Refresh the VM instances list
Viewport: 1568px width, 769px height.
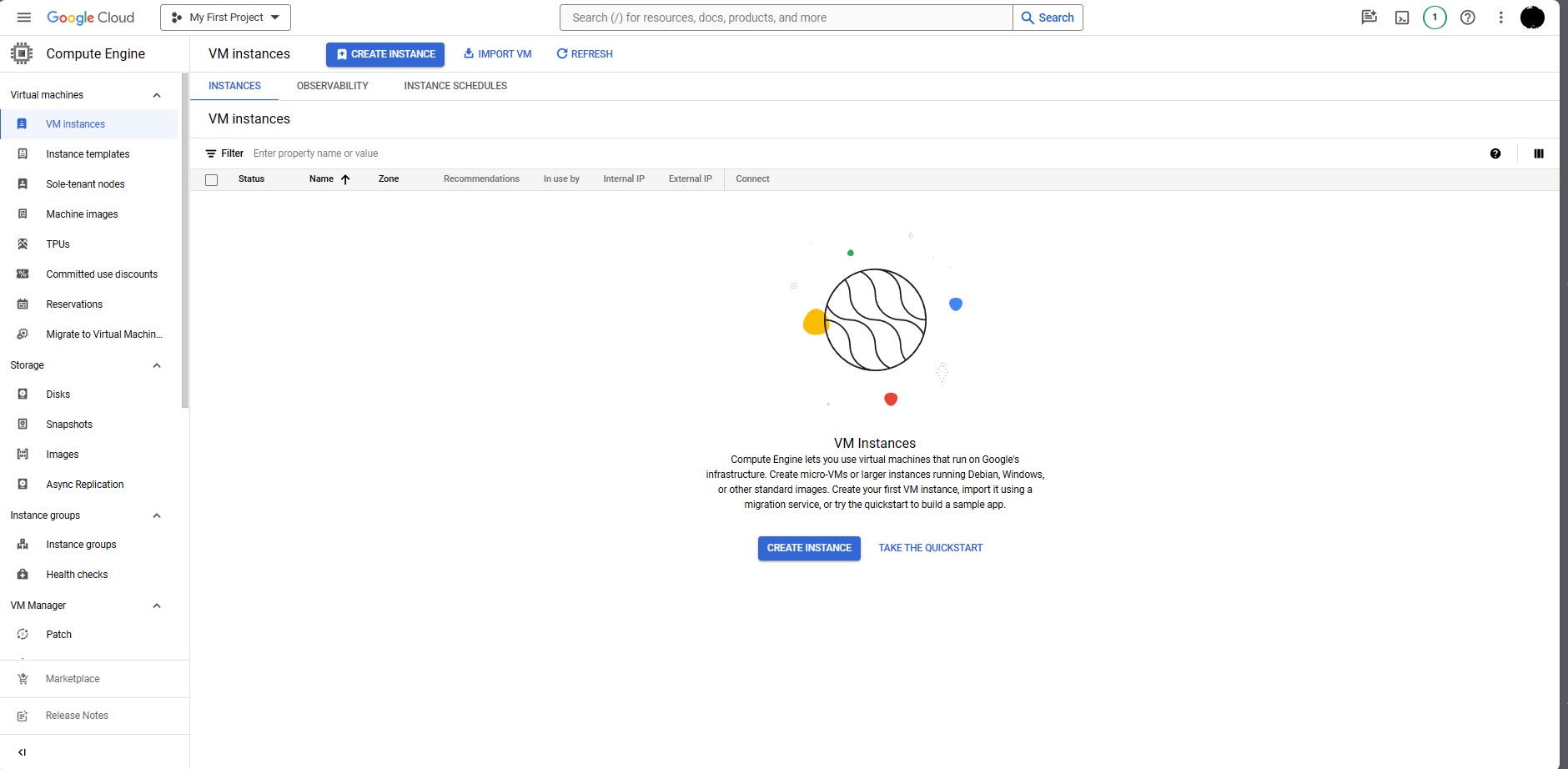584,54
